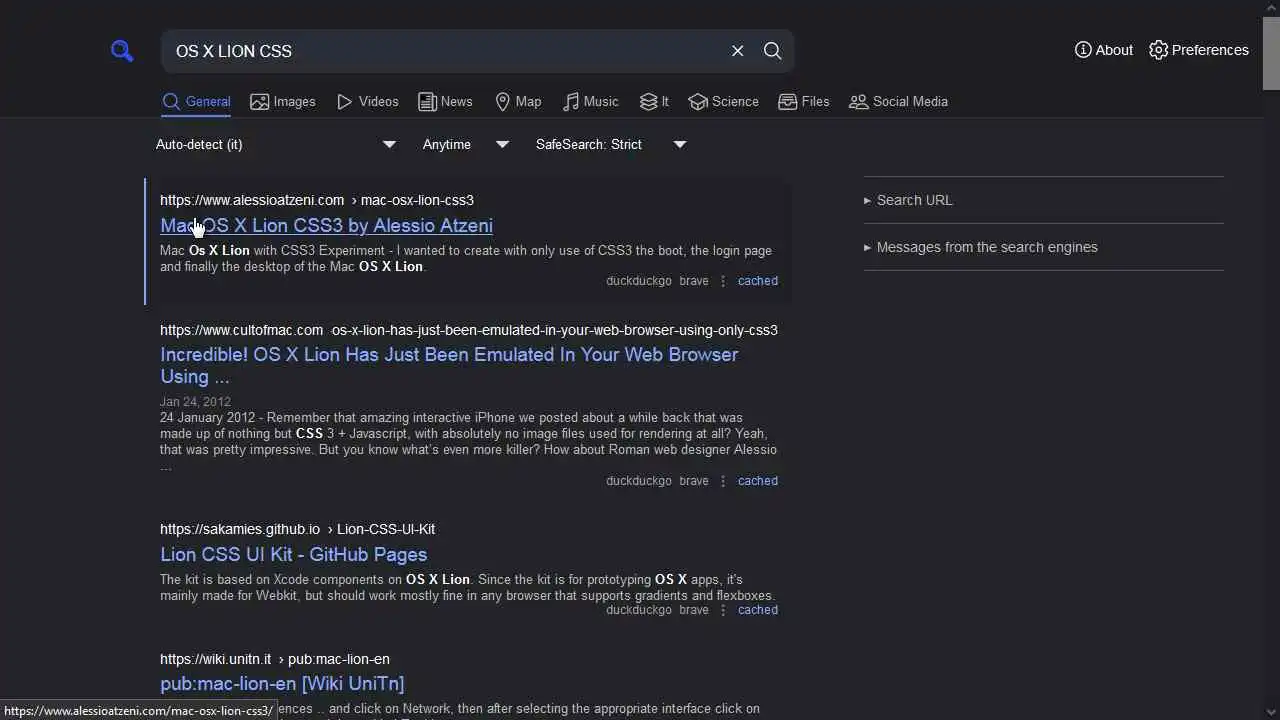Viewport: 1280px width, 720px height.
Task: Switch to the Music tab
Action: coord(590,101)
